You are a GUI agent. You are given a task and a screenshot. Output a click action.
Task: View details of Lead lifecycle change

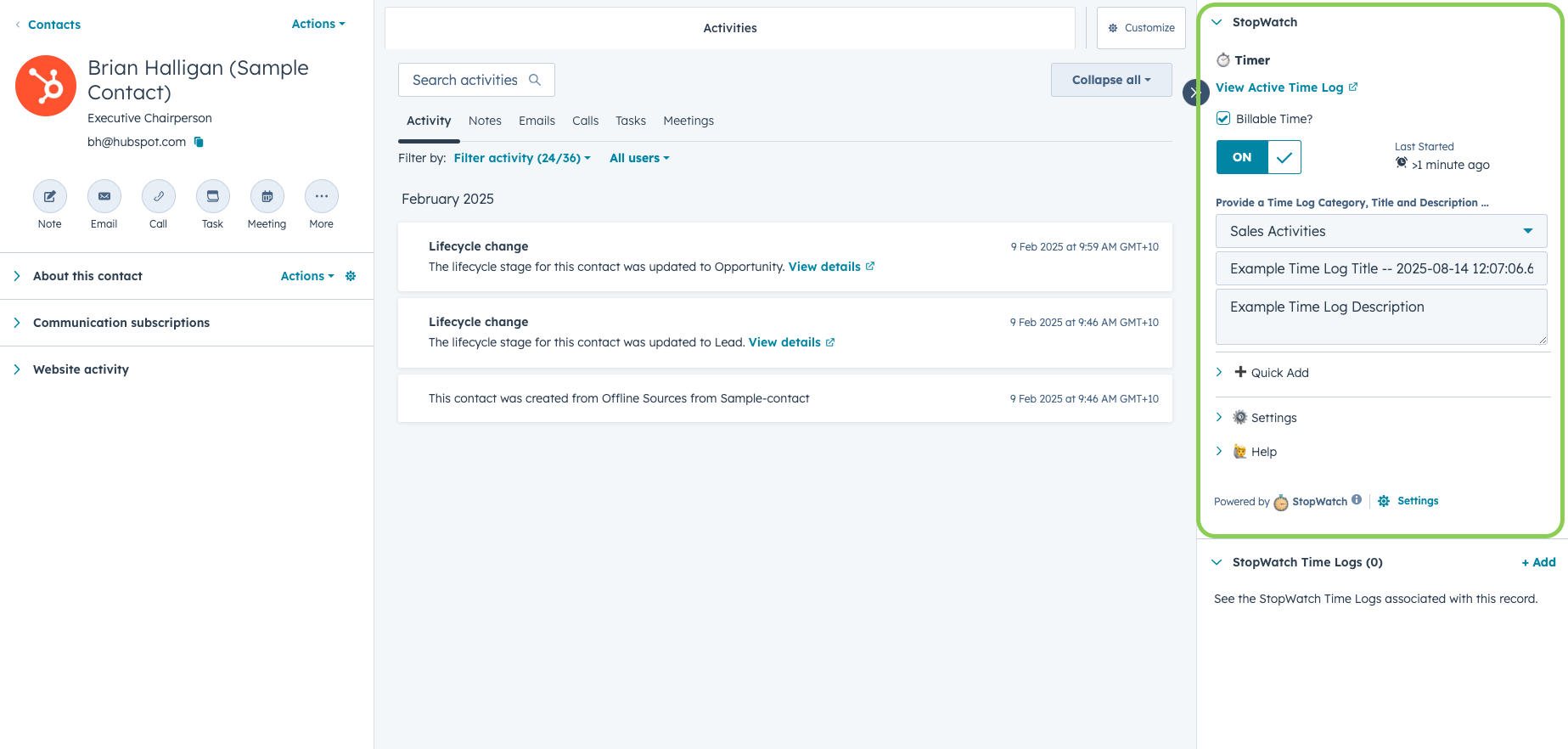784,342
